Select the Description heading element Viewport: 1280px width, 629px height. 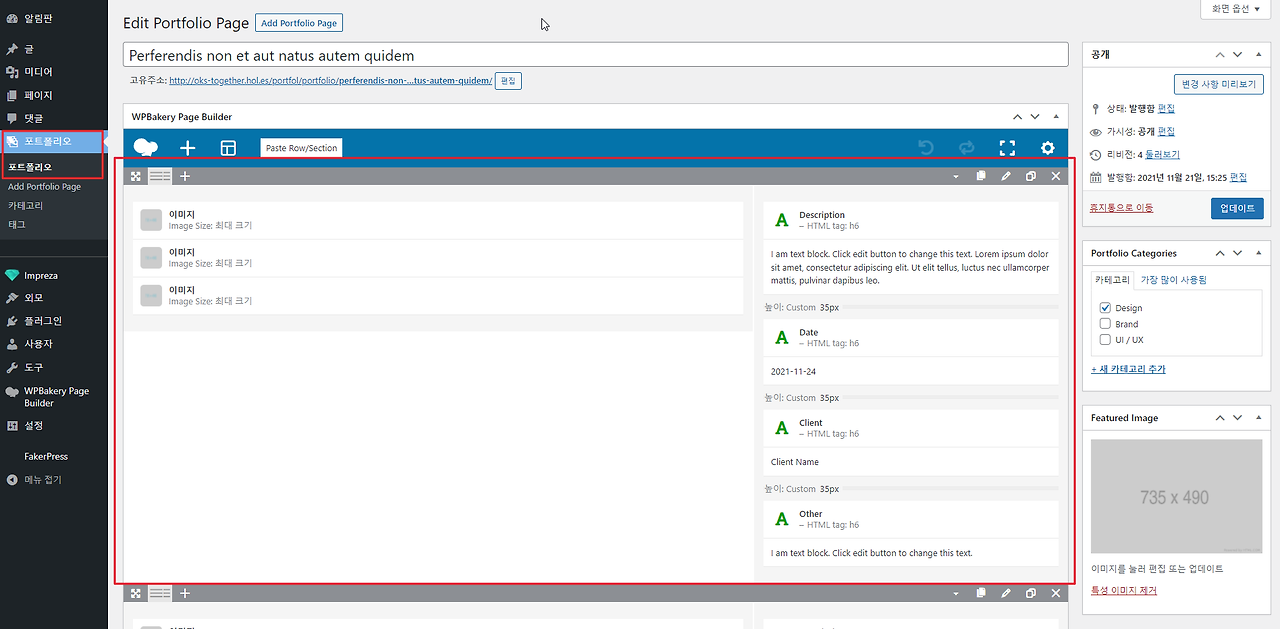(910, 220)
